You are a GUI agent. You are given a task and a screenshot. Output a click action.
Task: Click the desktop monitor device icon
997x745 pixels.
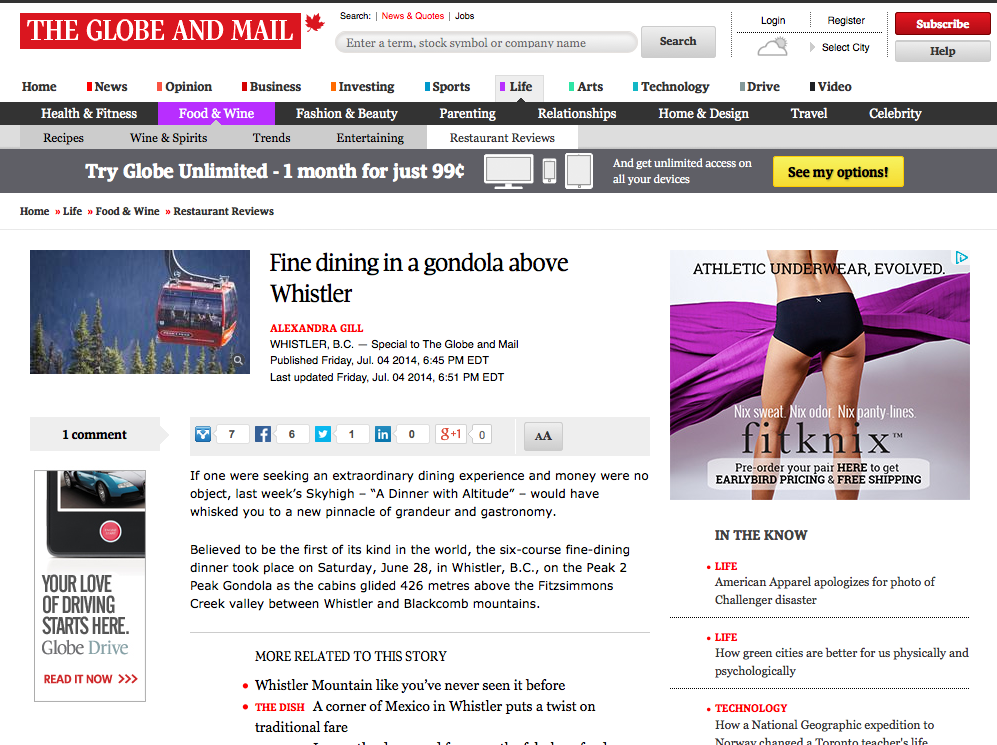click(508, 172)
